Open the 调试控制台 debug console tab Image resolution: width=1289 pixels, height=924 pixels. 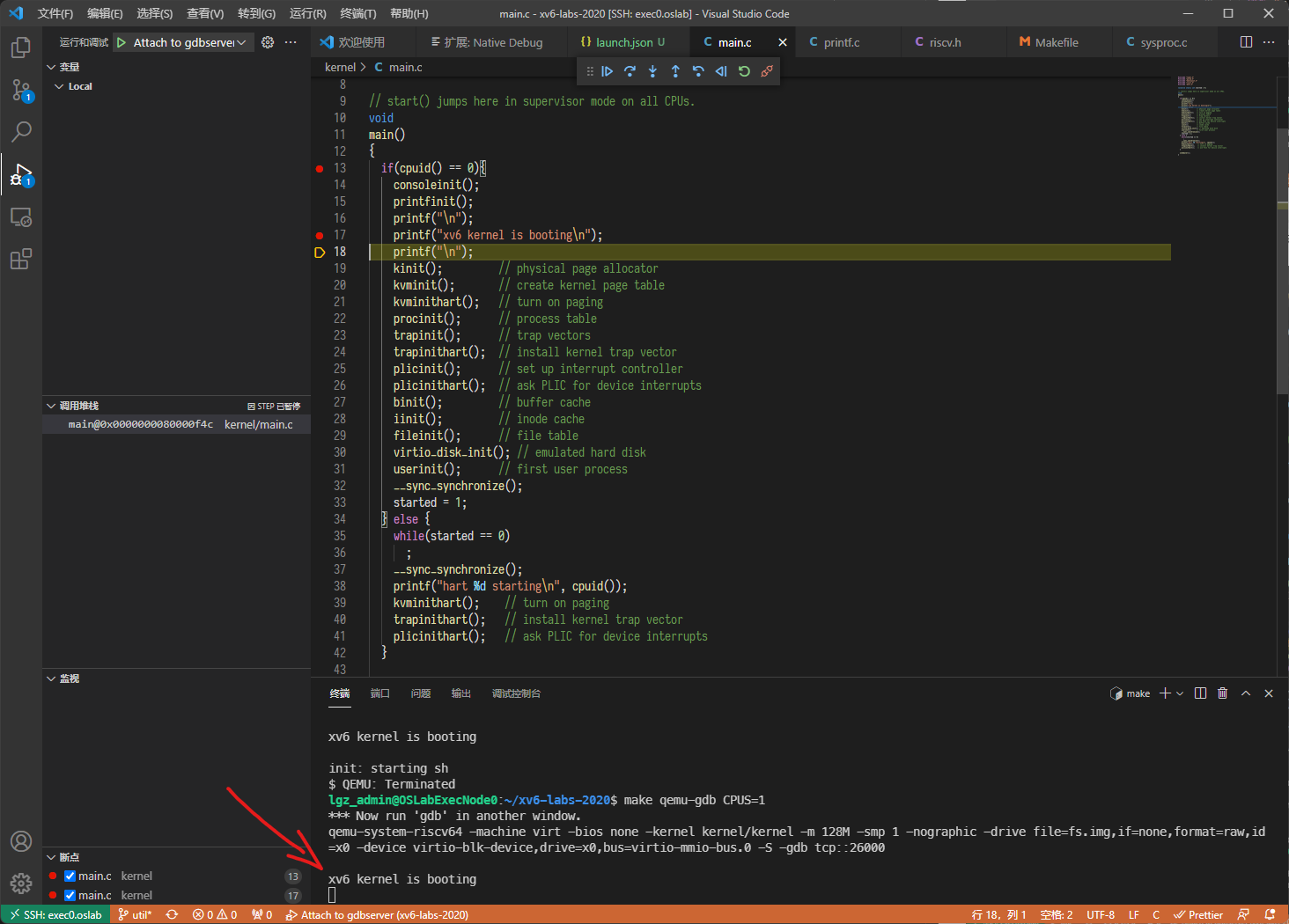click(x=516, y=693)
